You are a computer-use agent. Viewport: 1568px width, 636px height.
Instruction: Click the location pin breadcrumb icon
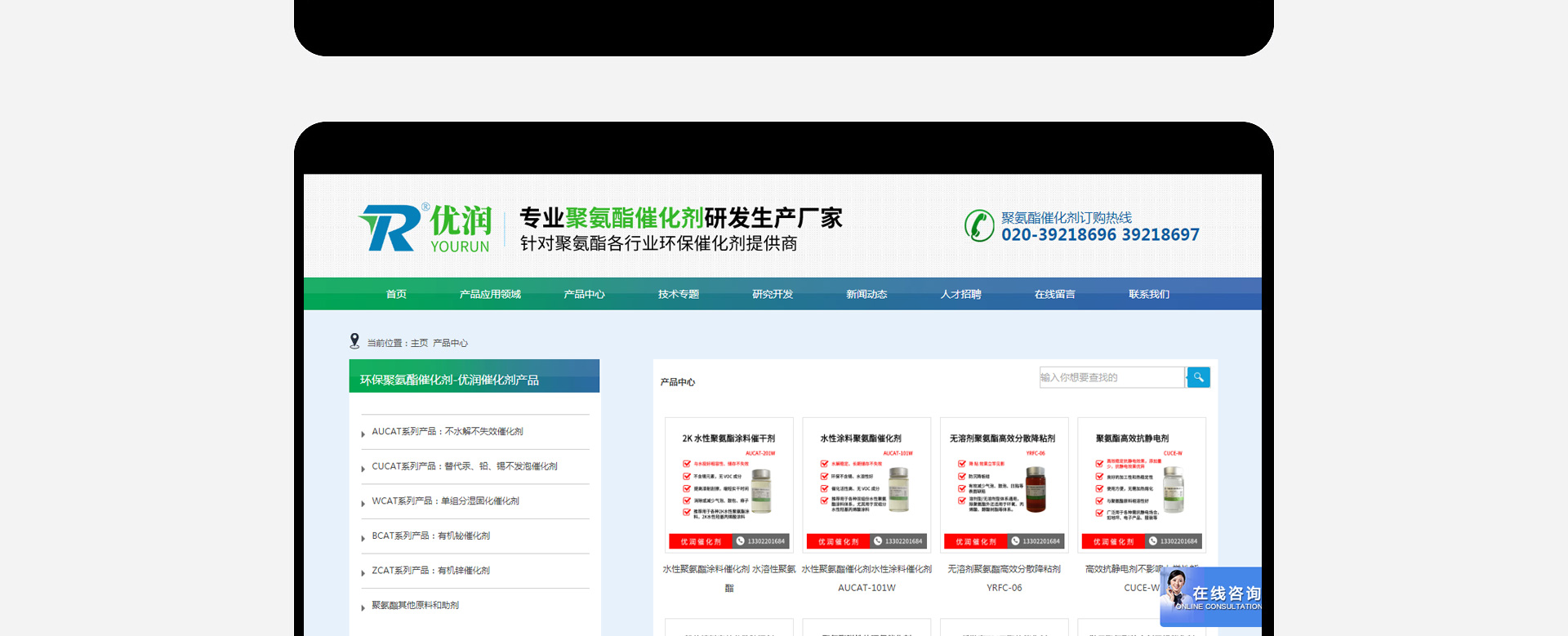pos(354,341)
